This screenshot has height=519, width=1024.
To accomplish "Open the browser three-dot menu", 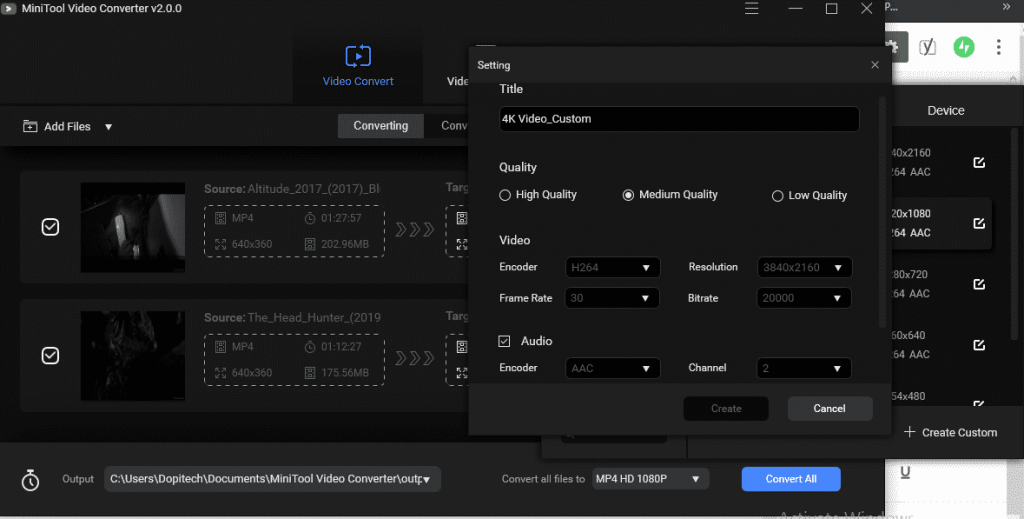I will tap(999, 47).
